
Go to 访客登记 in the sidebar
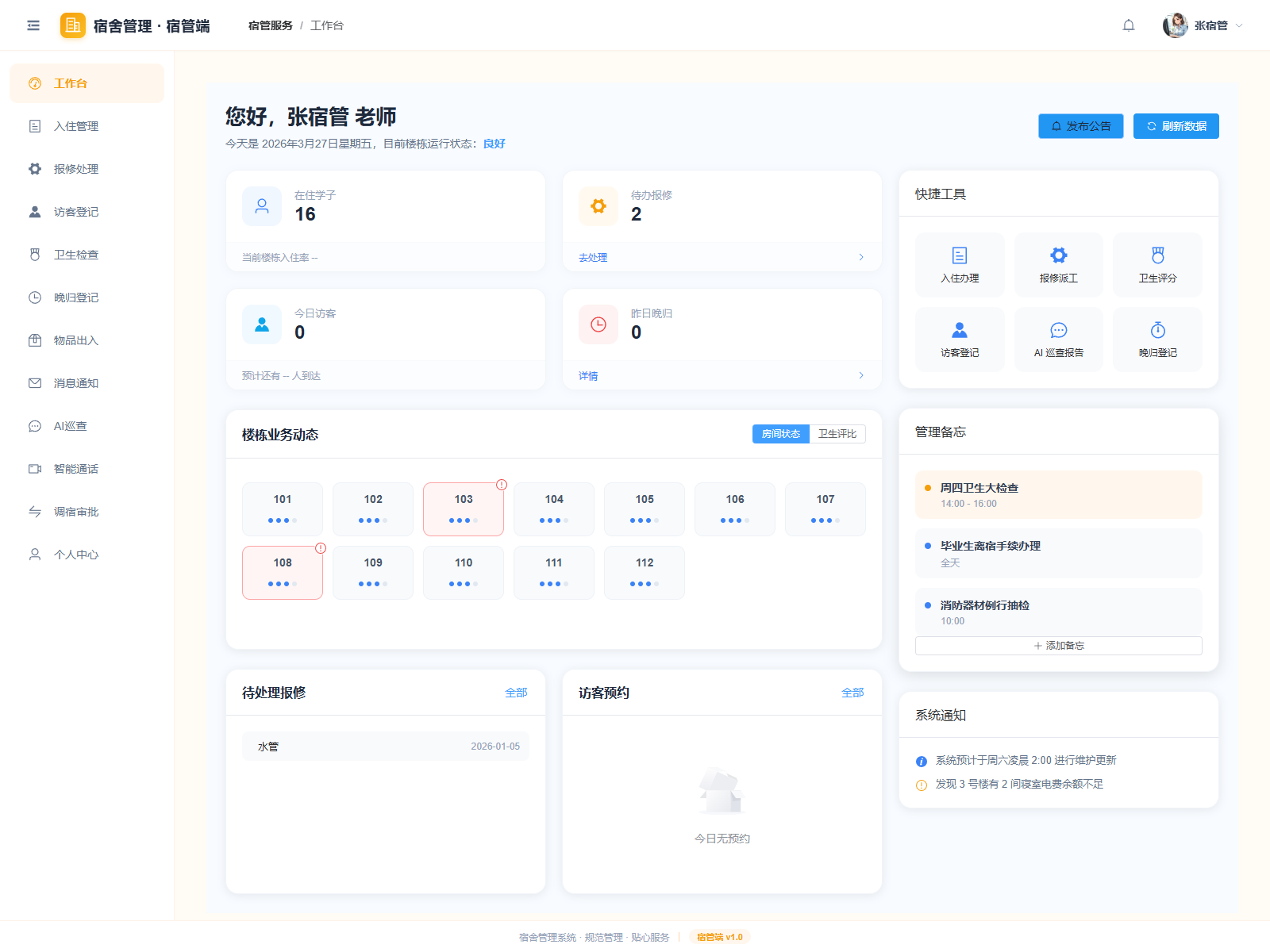[x=87, y=212]
